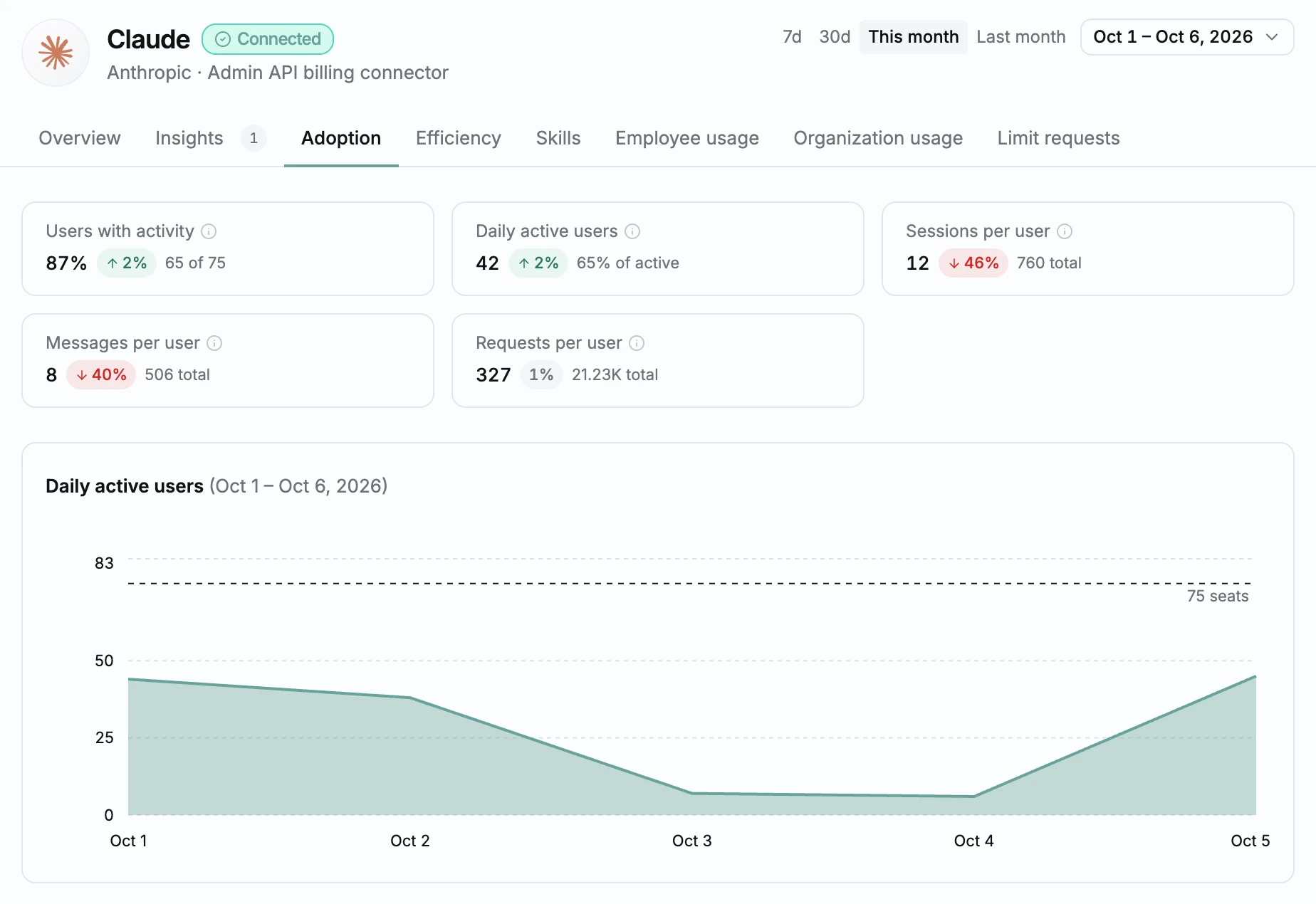Click "Anthropic · Admin API billing connector" subtitle
The image size is (1316, 904).
click(278, 73)
